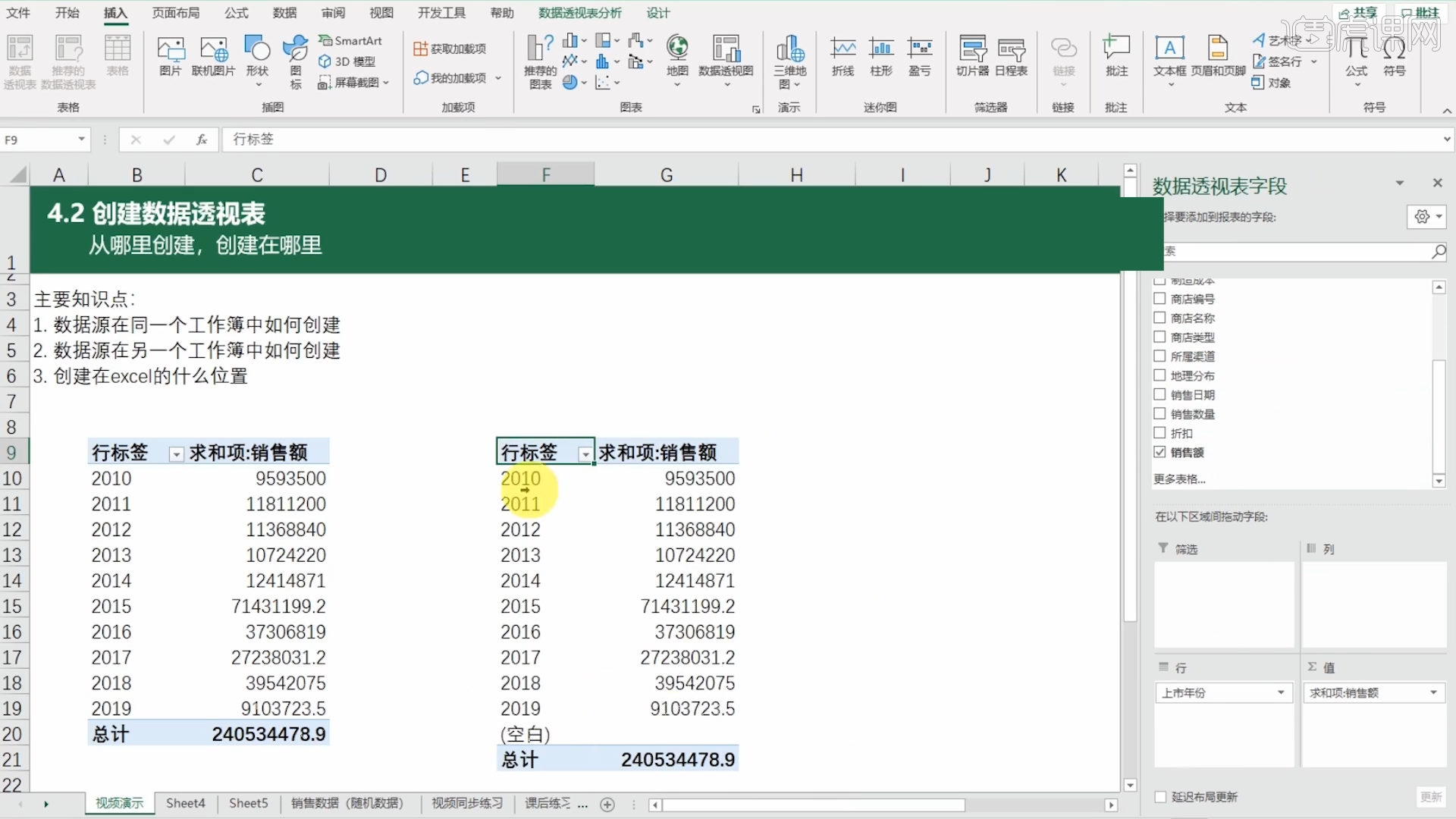The height and width of the screenshot is (819, 1456).
Task: Open the 求和项:销售额 dropdown in Values area
Action: (1433, 692)
